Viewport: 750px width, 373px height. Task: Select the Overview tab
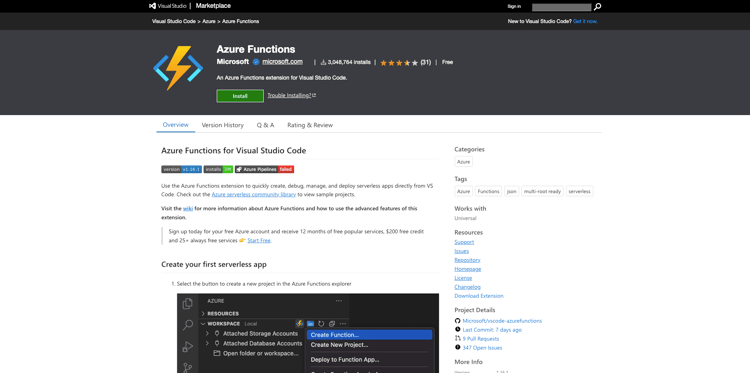[x=176, y=125]
